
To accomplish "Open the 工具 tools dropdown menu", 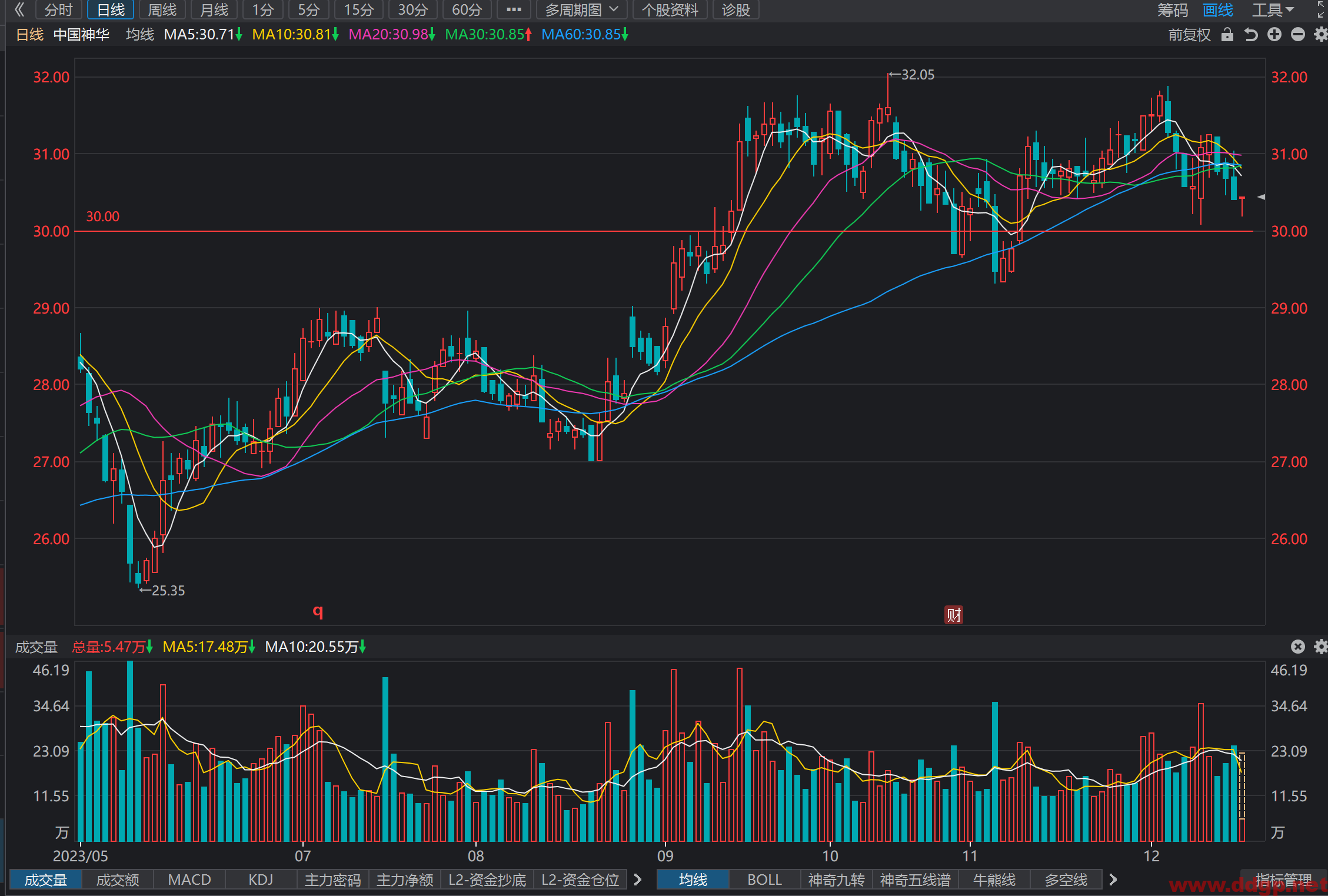I will tap(1273, 10).
